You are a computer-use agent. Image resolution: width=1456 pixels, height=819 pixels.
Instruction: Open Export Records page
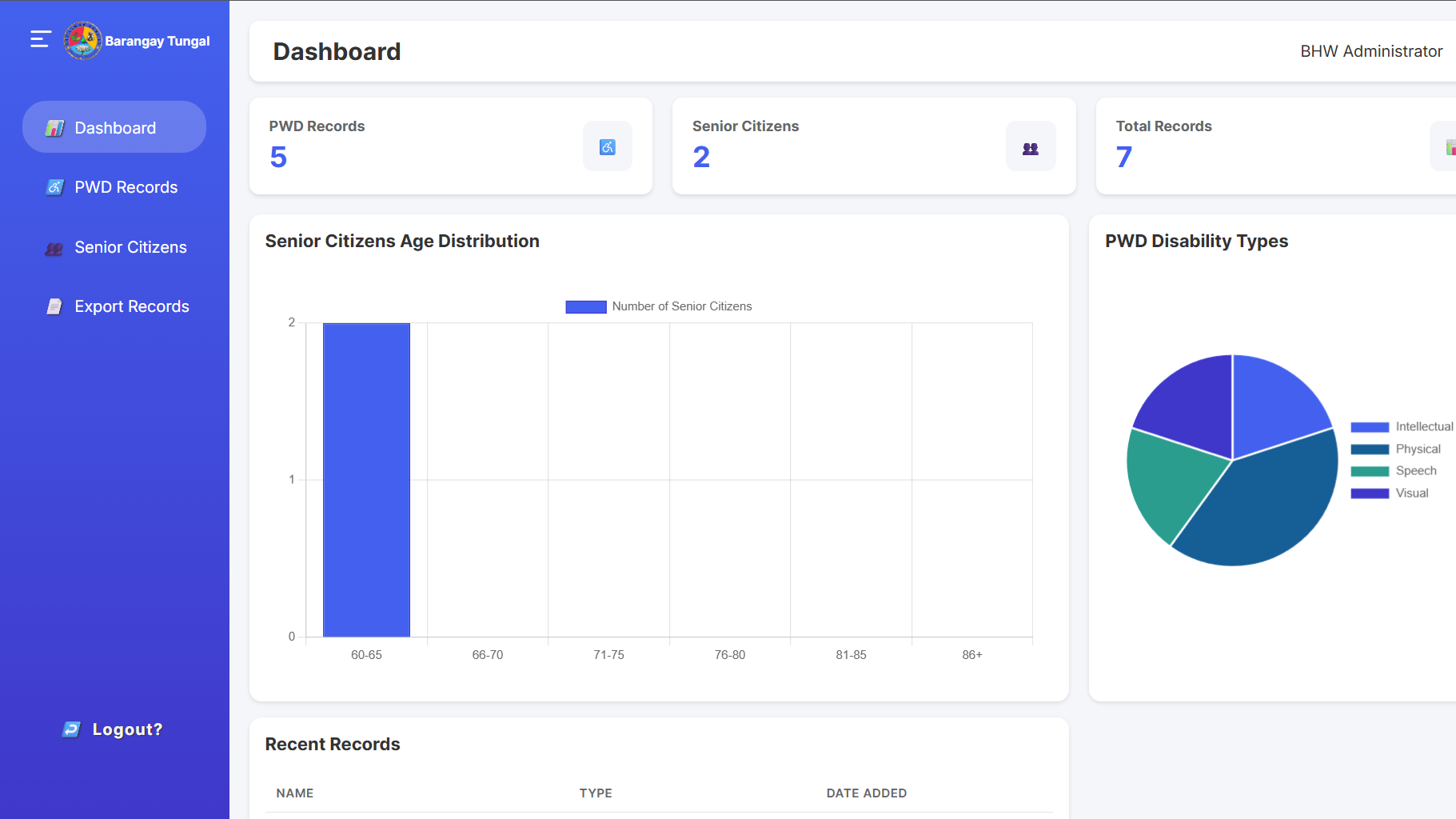pyautogui.click(x=131, y=306)
